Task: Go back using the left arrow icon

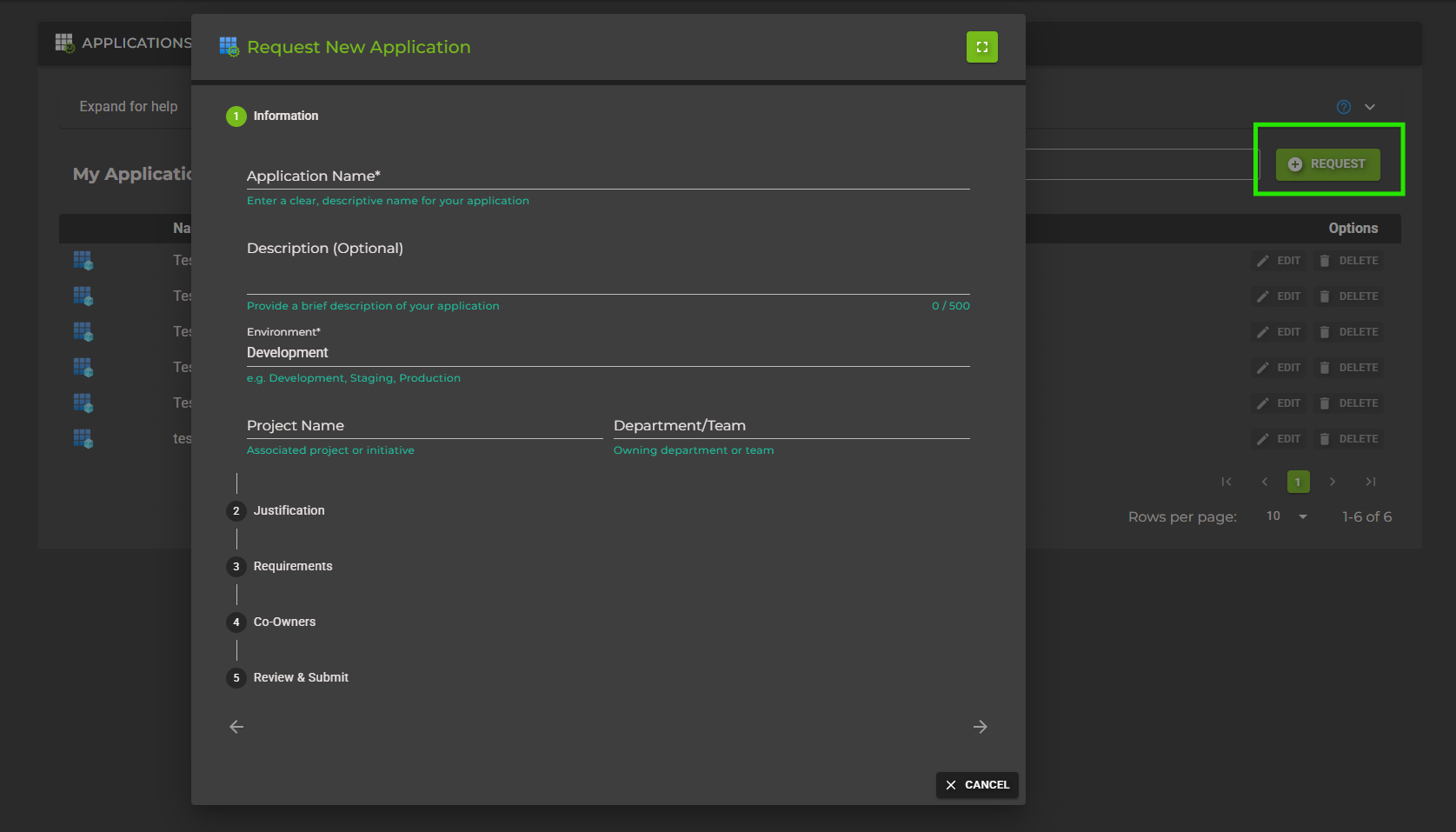Action: coord(236,727)
